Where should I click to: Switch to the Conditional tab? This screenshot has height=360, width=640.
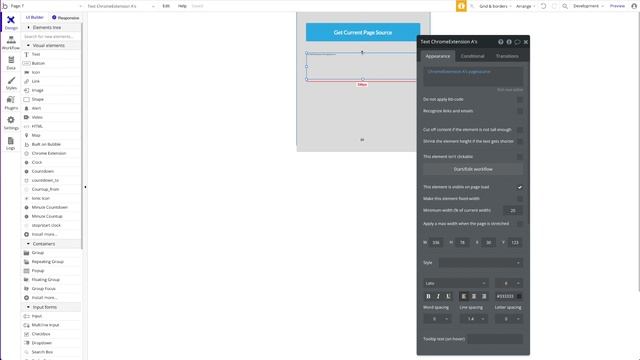click(472, 56)
